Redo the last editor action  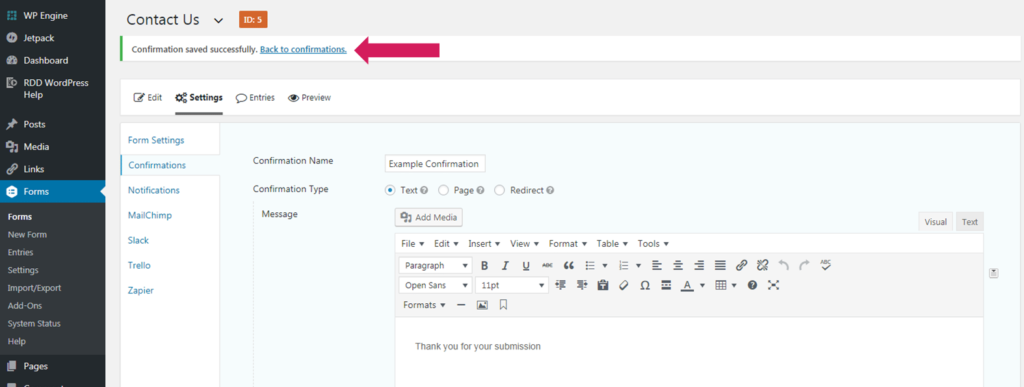[x=805, y=266]
